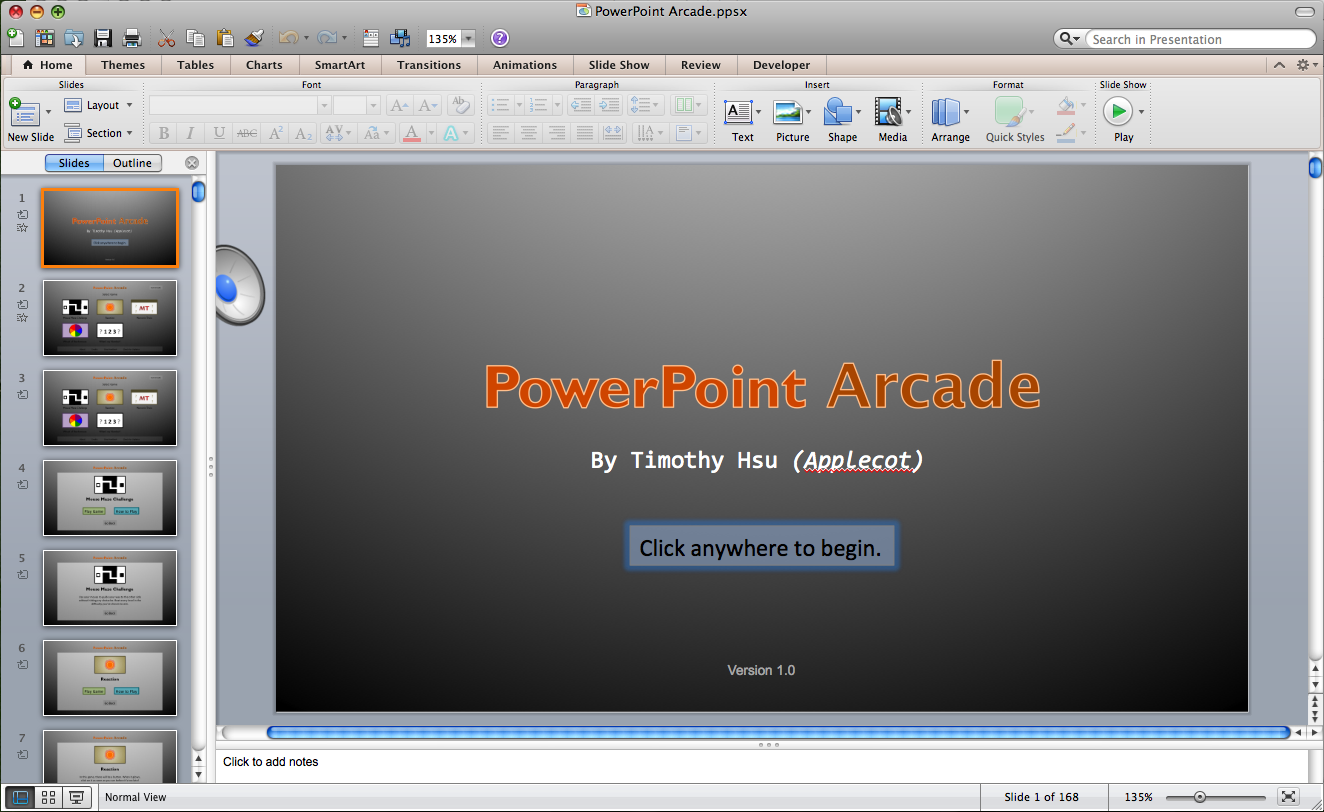Open new from template icon

[x=45, y=38]
